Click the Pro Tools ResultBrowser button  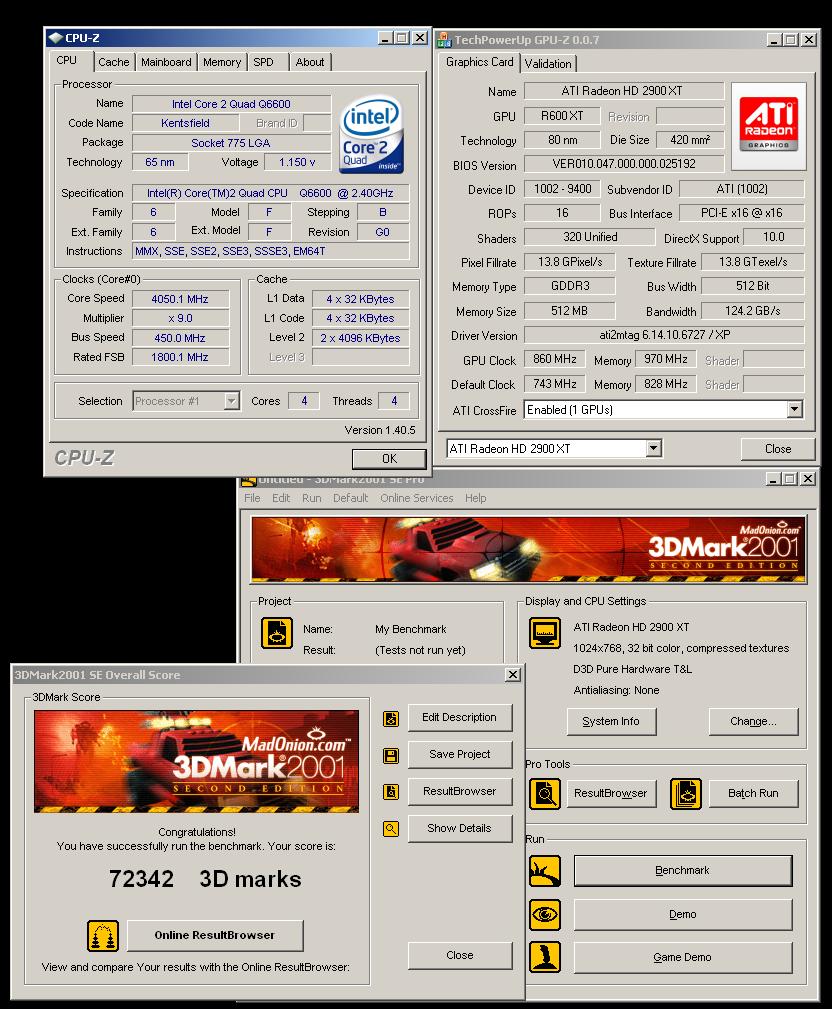(611, 793)
